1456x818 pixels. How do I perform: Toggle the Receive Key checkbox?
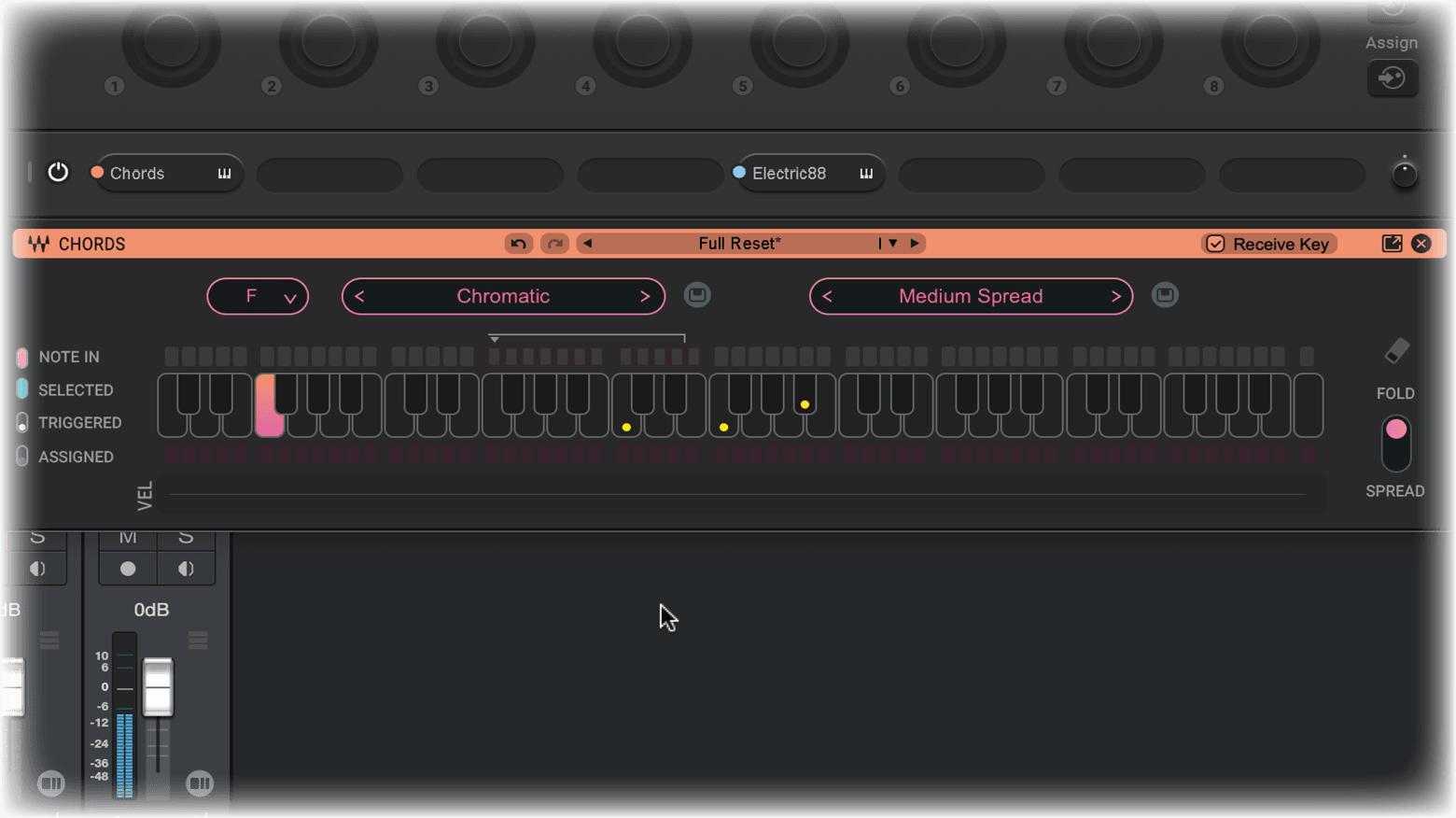1215,244
